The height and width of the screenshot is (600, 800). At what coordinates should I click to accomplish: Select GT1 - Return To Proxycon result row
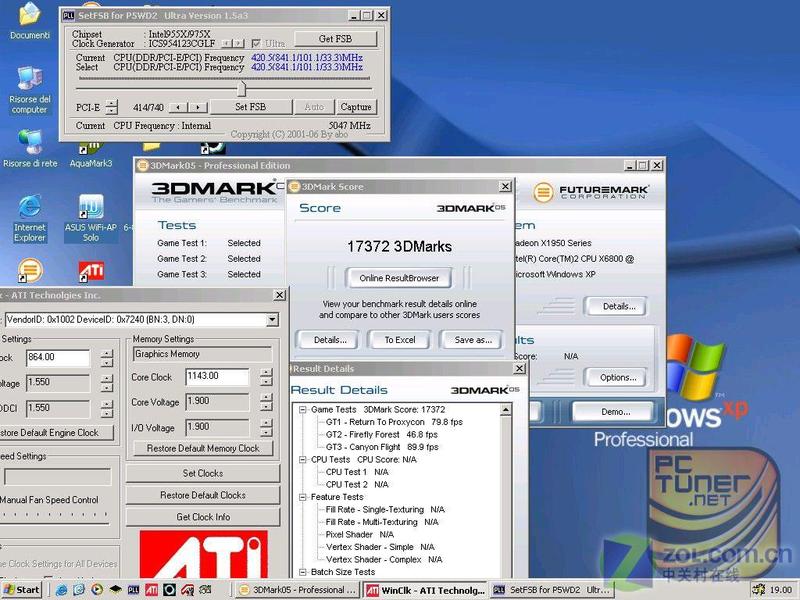pyautogui.click(x=394, y=422)
